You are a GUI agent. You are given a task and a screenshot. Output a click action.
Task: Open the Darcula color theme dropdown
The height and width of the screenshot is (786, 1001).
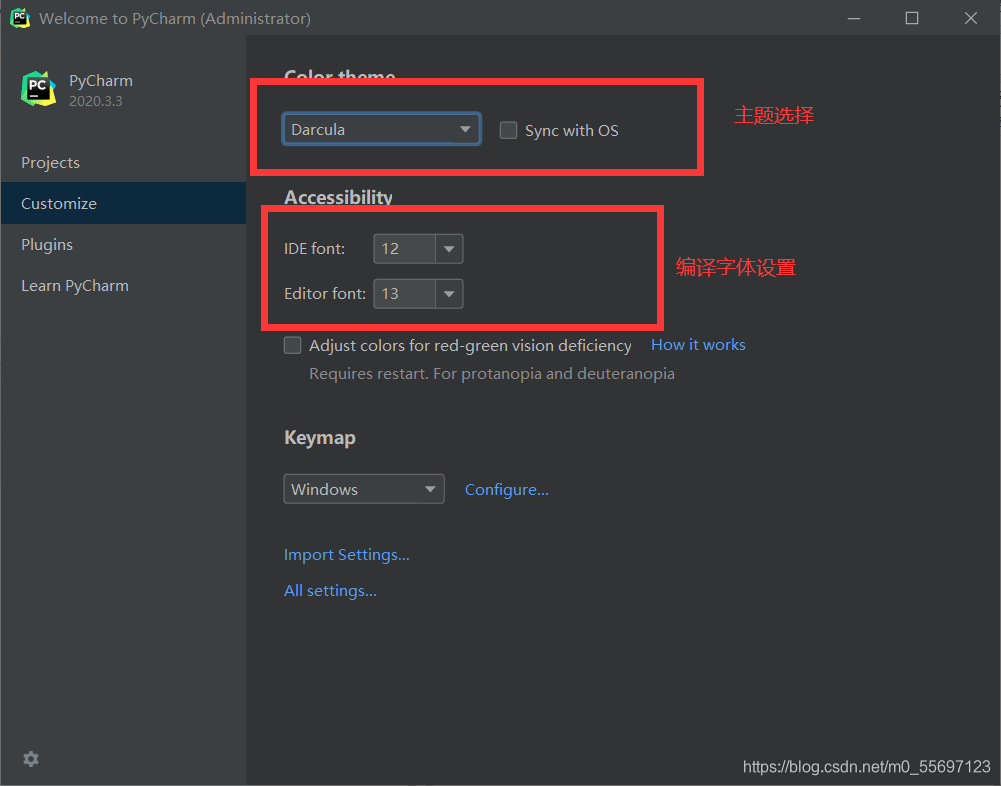click(x=382, y=130)
